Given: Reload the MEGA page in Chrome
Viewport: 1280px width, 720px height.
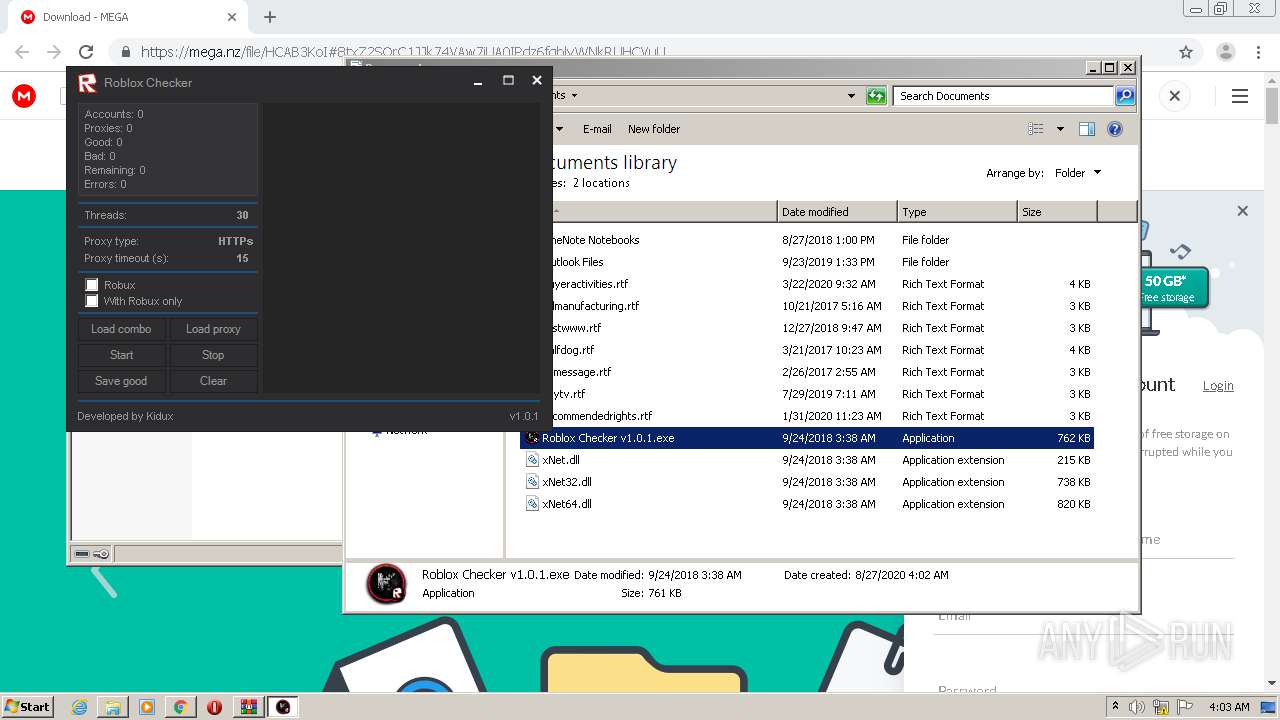Looking at the screenshot, I should [86, 52].
